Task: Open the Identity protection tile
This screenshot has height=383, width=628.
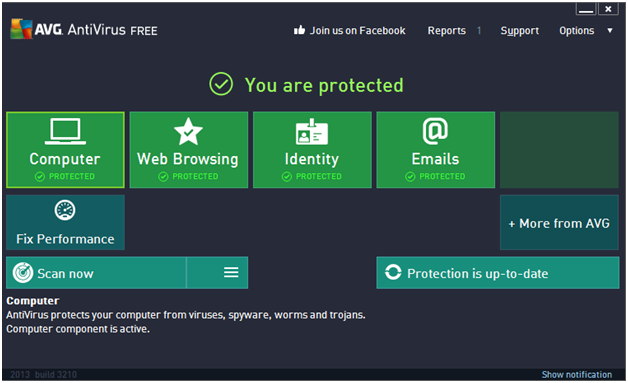Action: point(312,150)
